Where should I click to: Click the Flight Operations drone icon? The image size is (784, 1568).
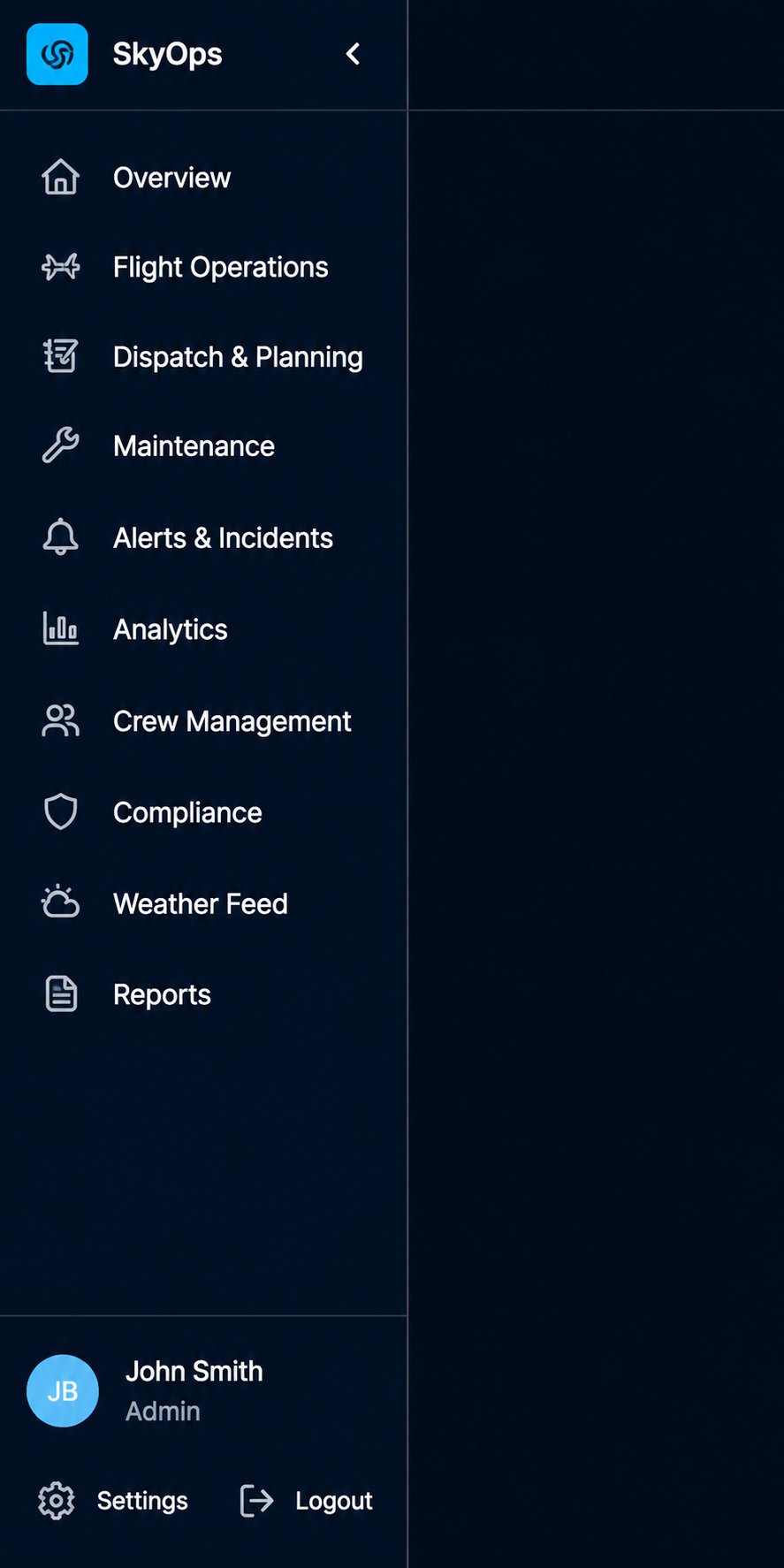(x=61, y=266)
